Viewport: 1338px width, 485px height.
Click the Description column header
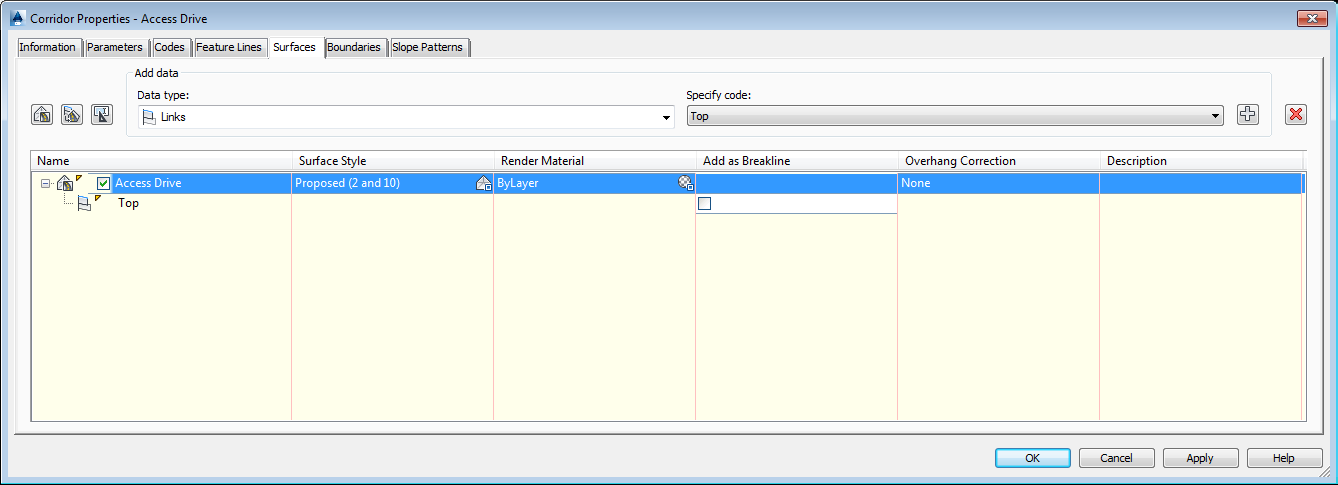point(1201,160)
